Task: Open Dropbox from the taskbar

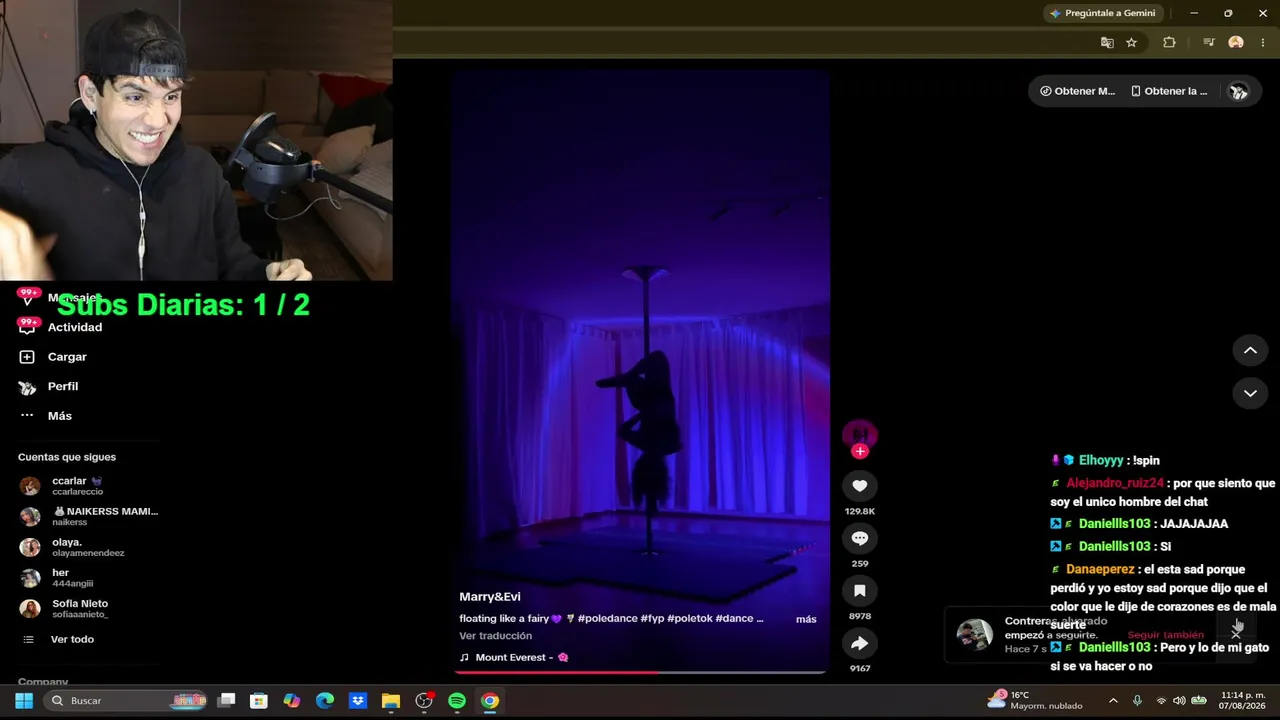Action: [x=358, y=700]
